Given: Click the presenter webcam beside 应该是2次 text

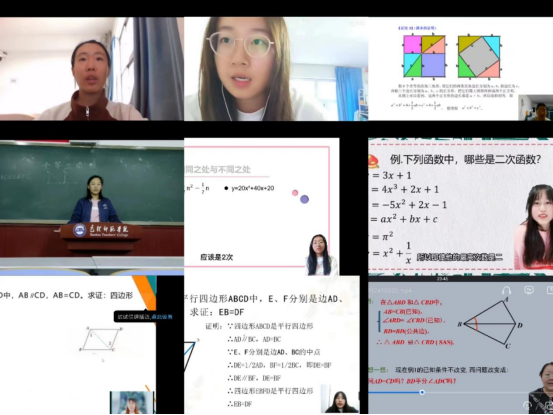Looking at the screenshot, I should [321, 255].
